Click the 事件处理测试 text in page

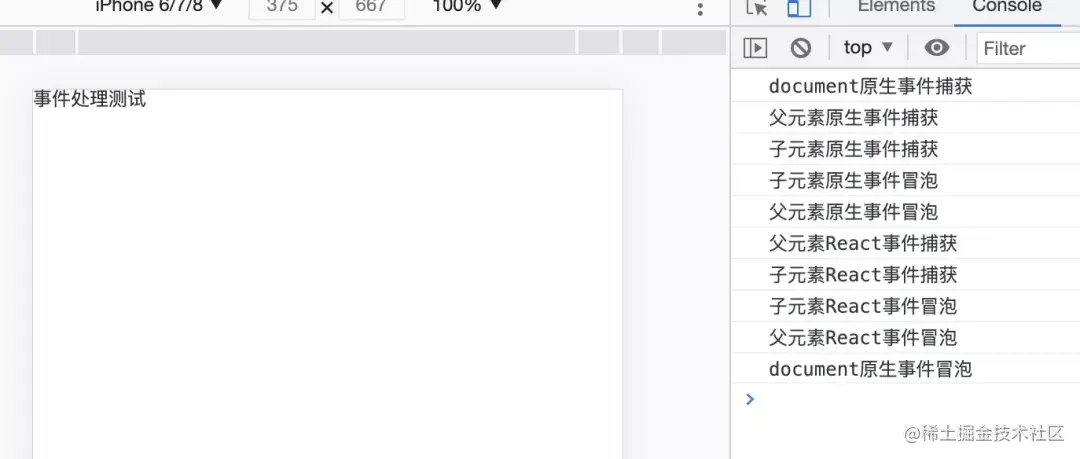pyautogui.click(x=90, y=99)
